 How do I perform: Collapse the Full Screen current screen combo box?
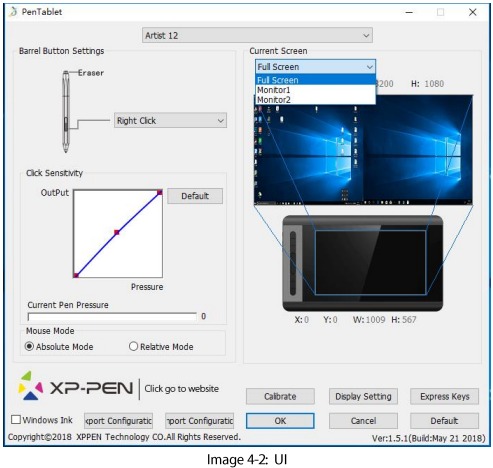click(x=315, y=67)
